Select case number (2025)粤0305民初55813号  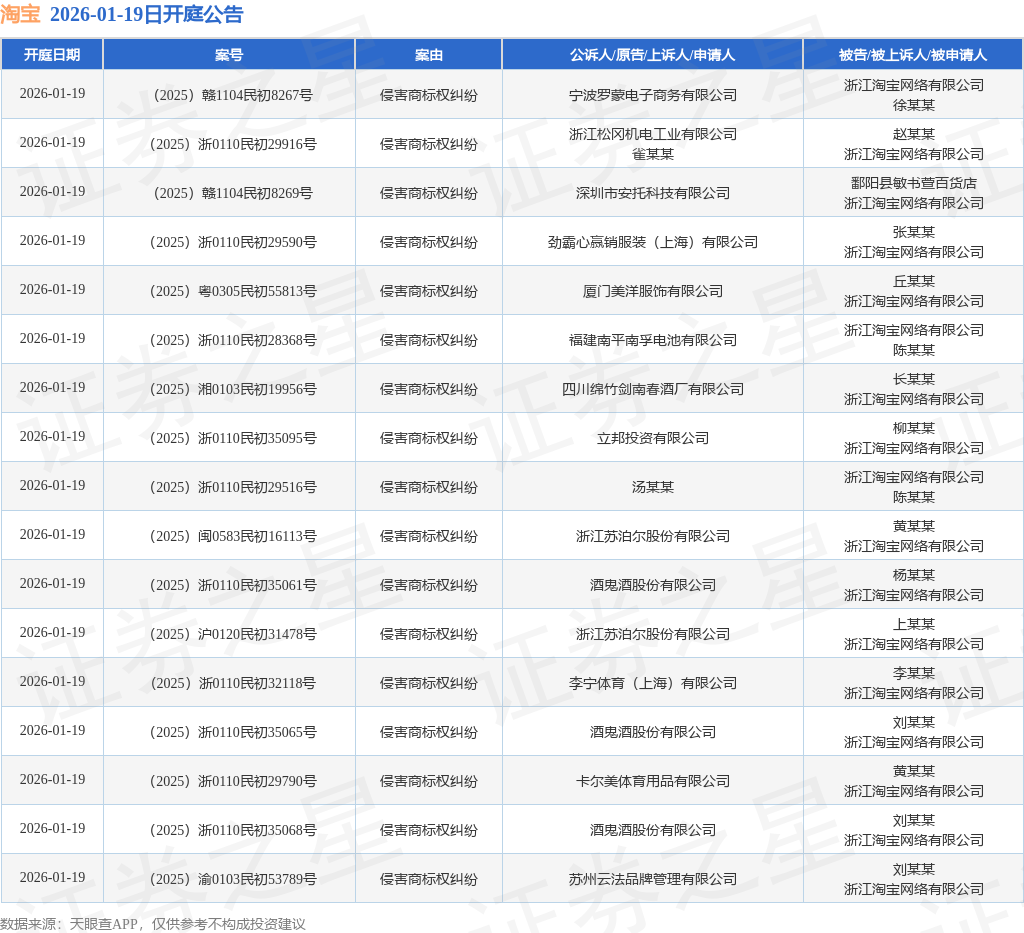(x=233, y=291)
